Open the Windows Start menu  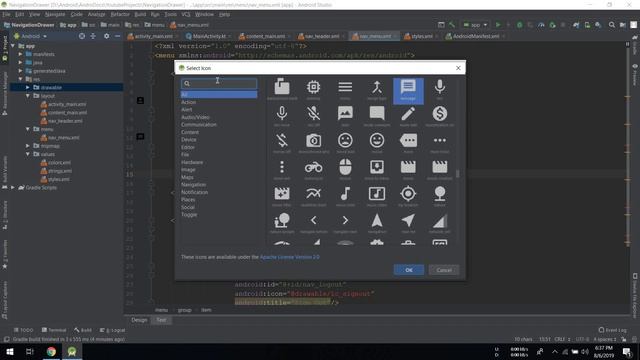(10, 351)
